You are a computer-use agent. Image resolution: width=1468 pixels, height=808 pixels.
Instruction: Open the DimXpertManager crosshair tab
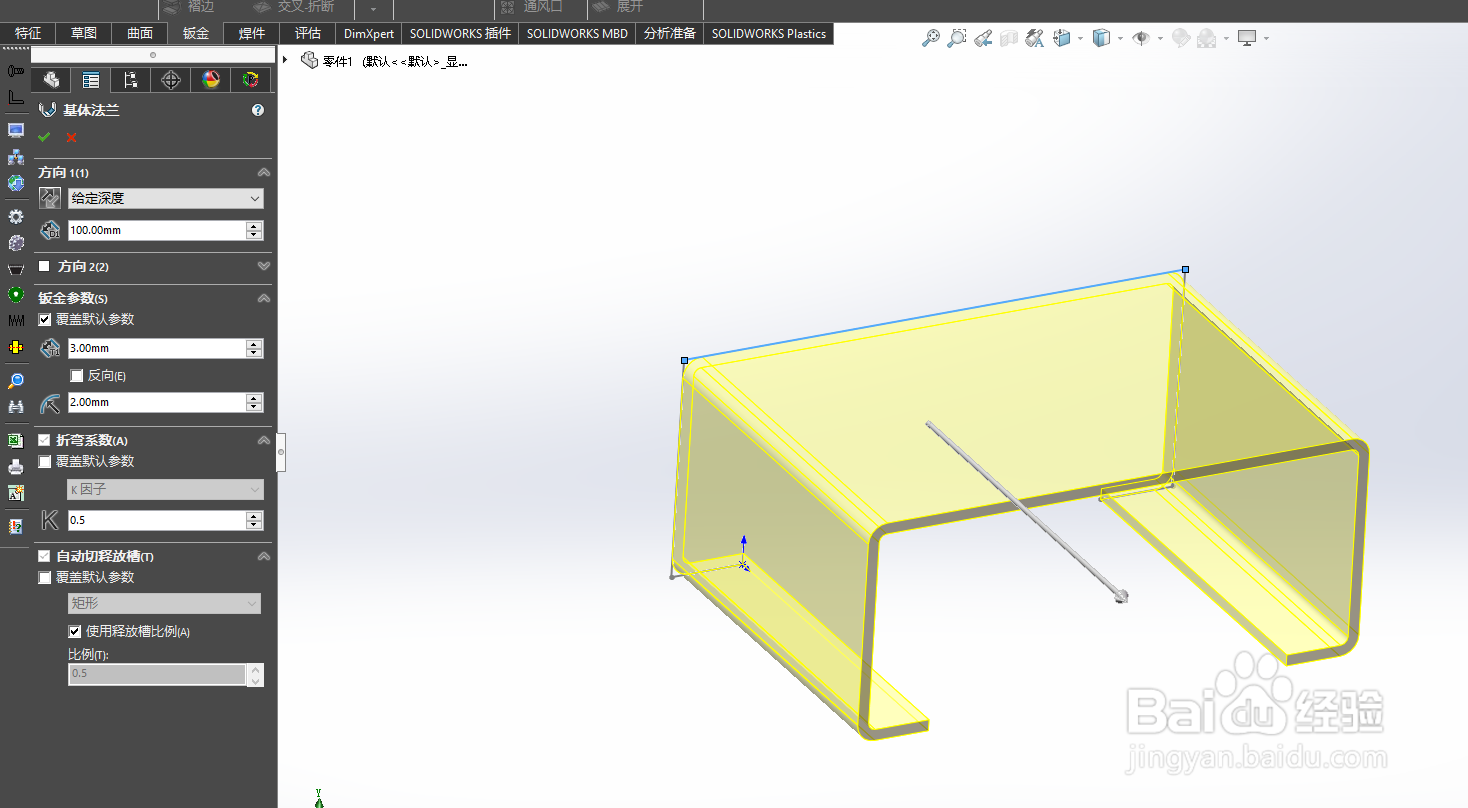point(171,80)
